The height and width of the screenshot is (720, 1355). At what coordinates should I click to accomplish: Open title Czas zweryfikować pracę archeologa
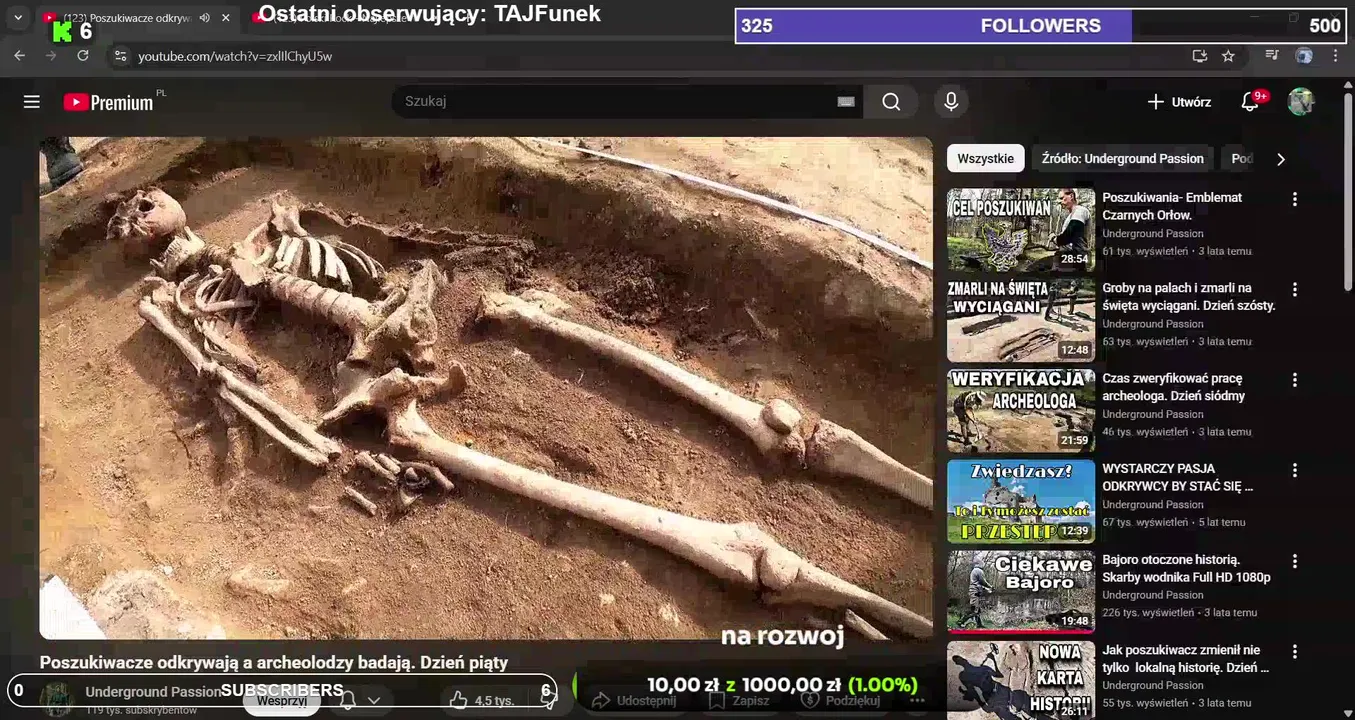(1174, 387)
